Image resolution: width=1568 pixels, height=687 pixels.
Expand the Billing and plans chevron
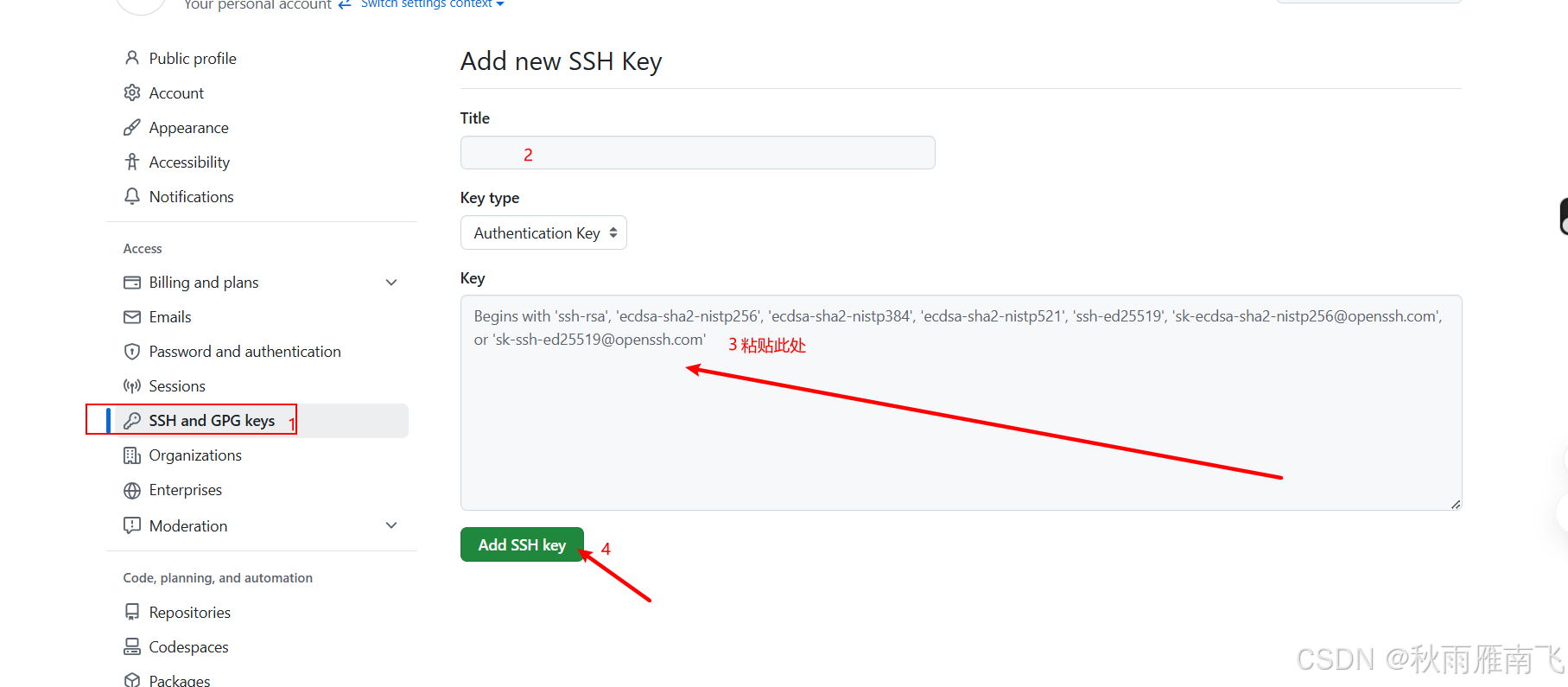coord(391,283)
